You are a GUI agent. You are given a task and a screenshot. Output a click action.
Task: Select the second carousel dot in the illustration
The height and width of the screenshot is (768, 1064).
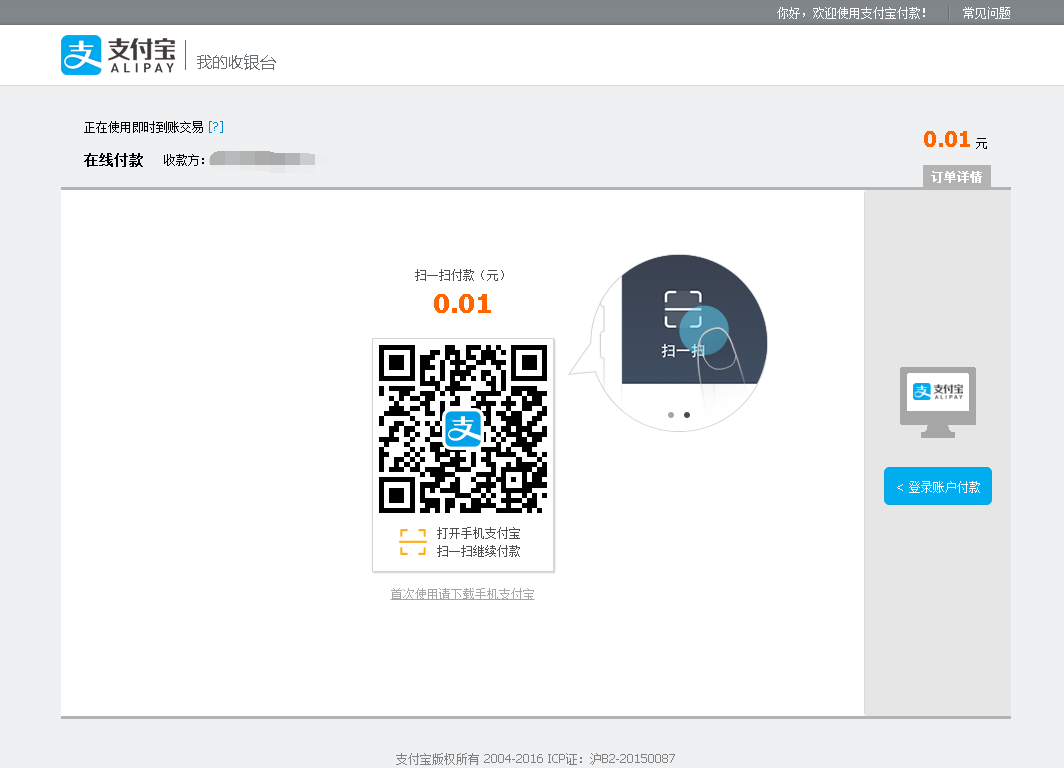(x=686, y=414)
